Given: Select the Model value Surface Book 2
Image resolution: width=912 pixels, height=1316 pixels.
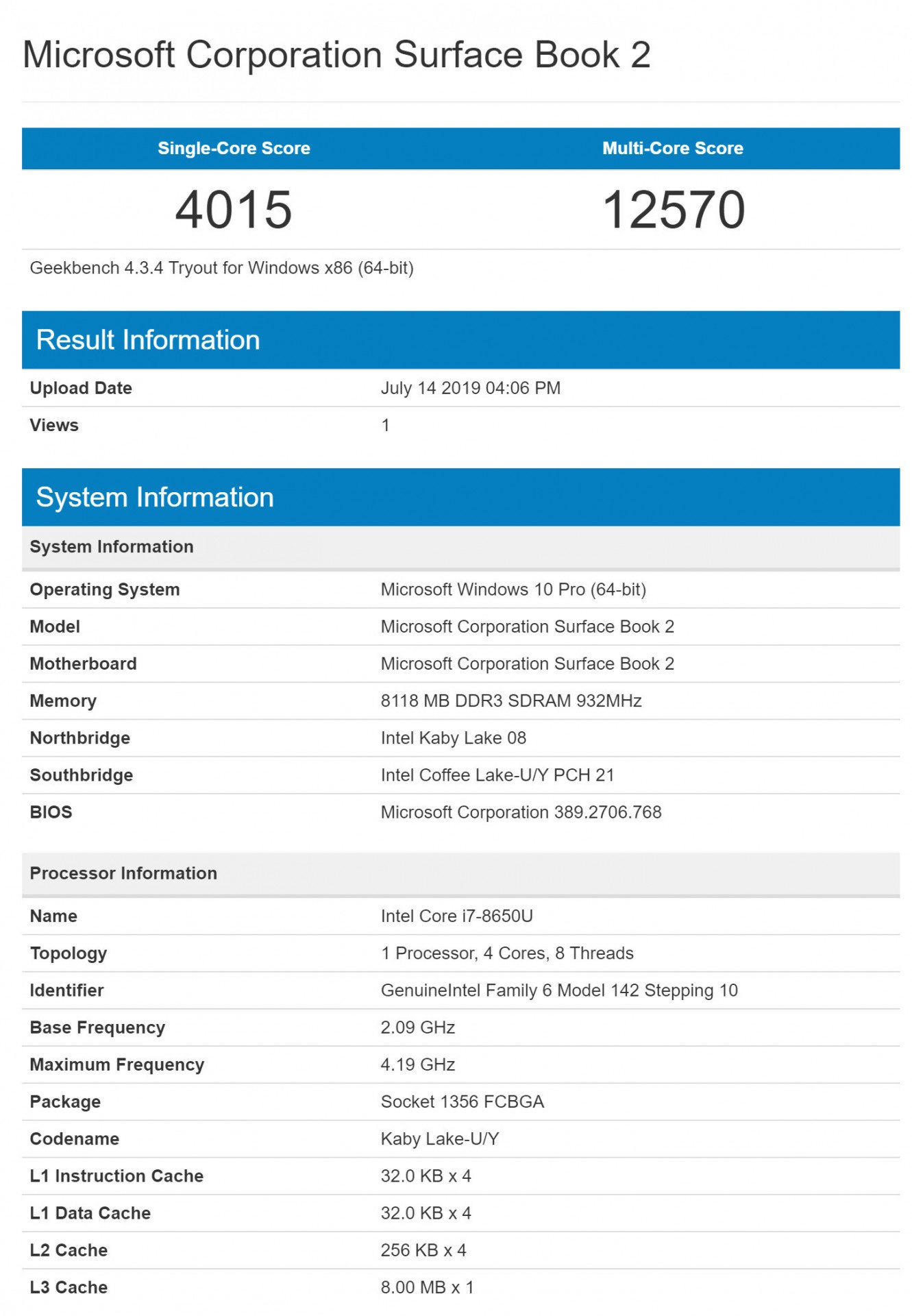Looking at the screenshot, I should click(x=527, y=626).
